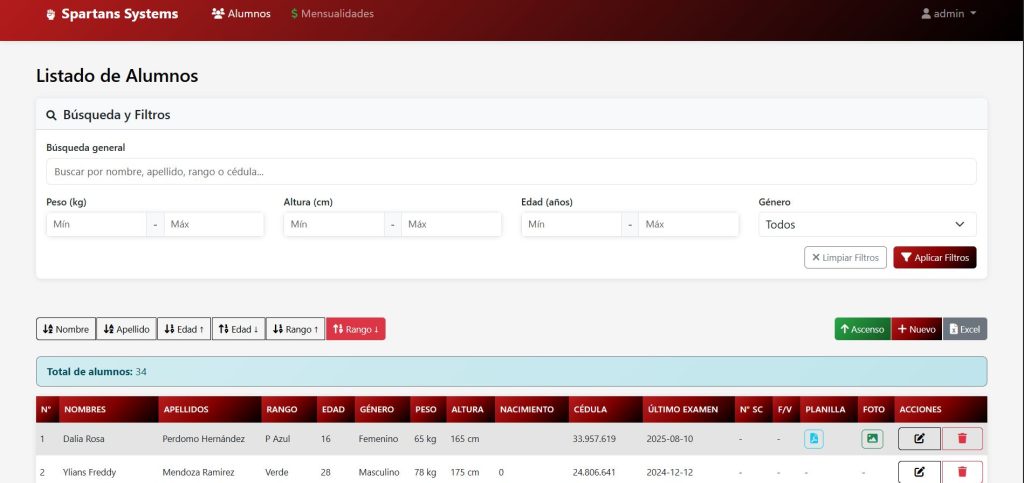
Task: Click the edit icon for Dalia Rosa
Action: pos(919,439)
